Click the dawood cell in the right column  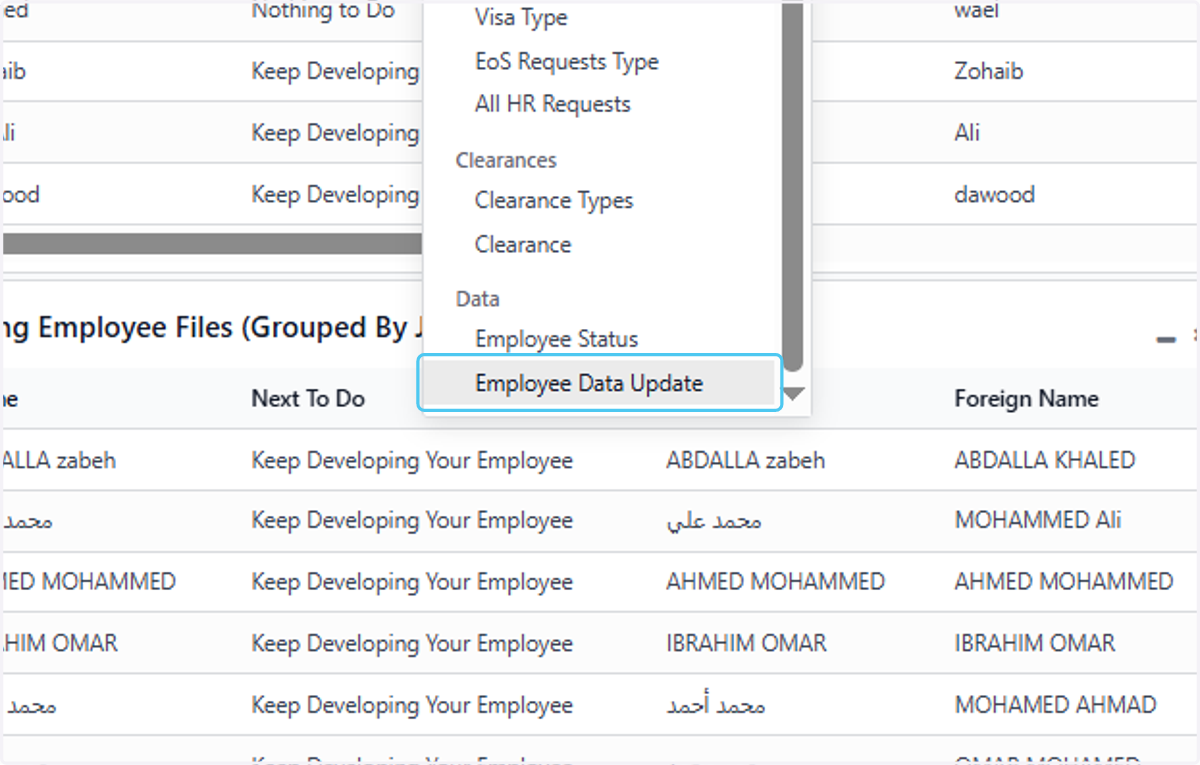994,194
